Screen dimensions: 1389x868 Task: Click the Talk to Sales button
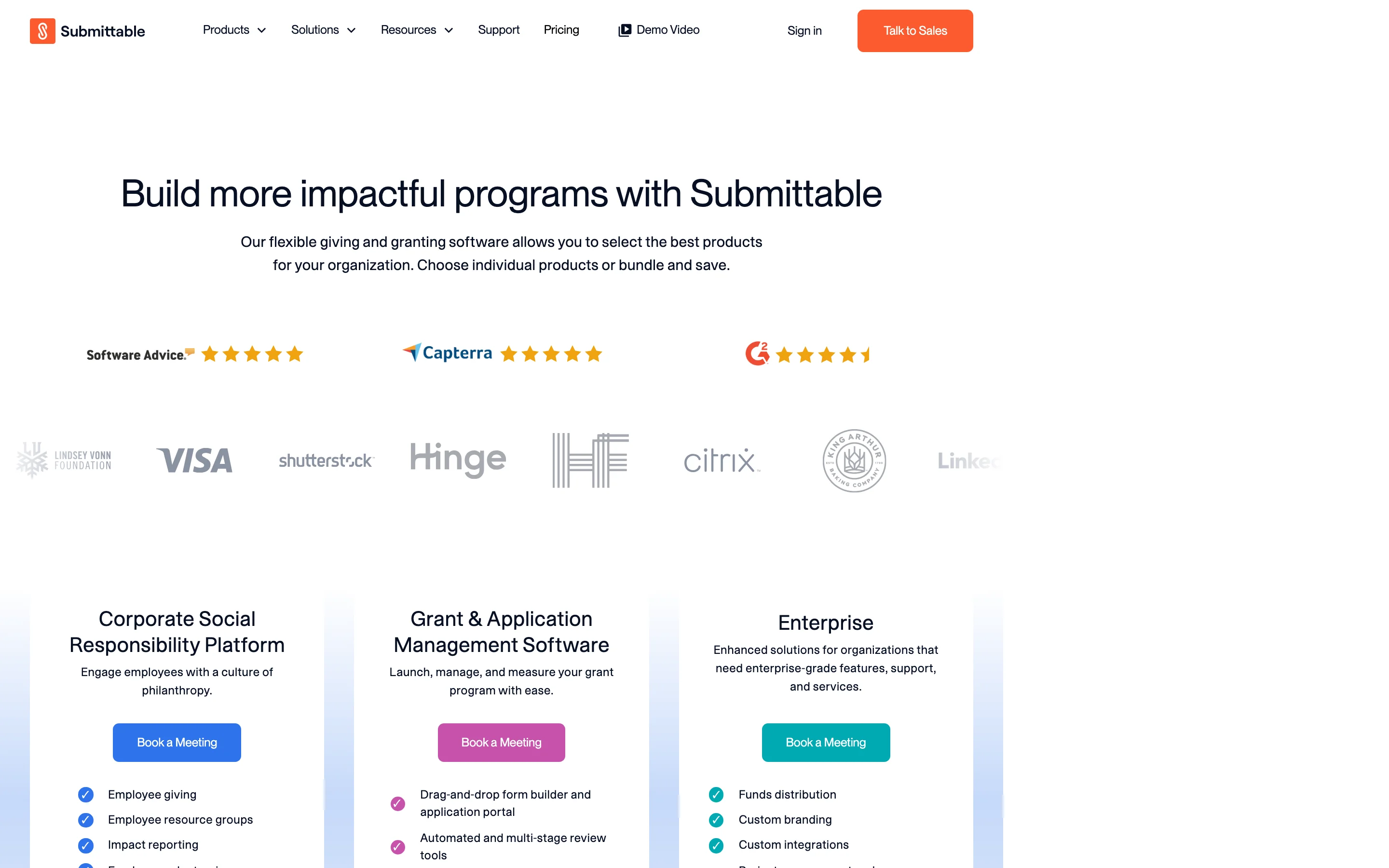click(915, 31)
